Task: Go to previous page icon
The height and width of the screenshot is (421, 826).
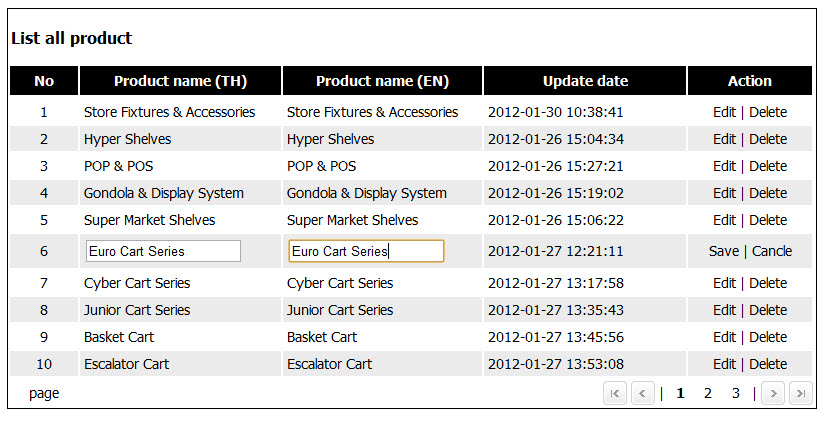Action: [643, 394]
